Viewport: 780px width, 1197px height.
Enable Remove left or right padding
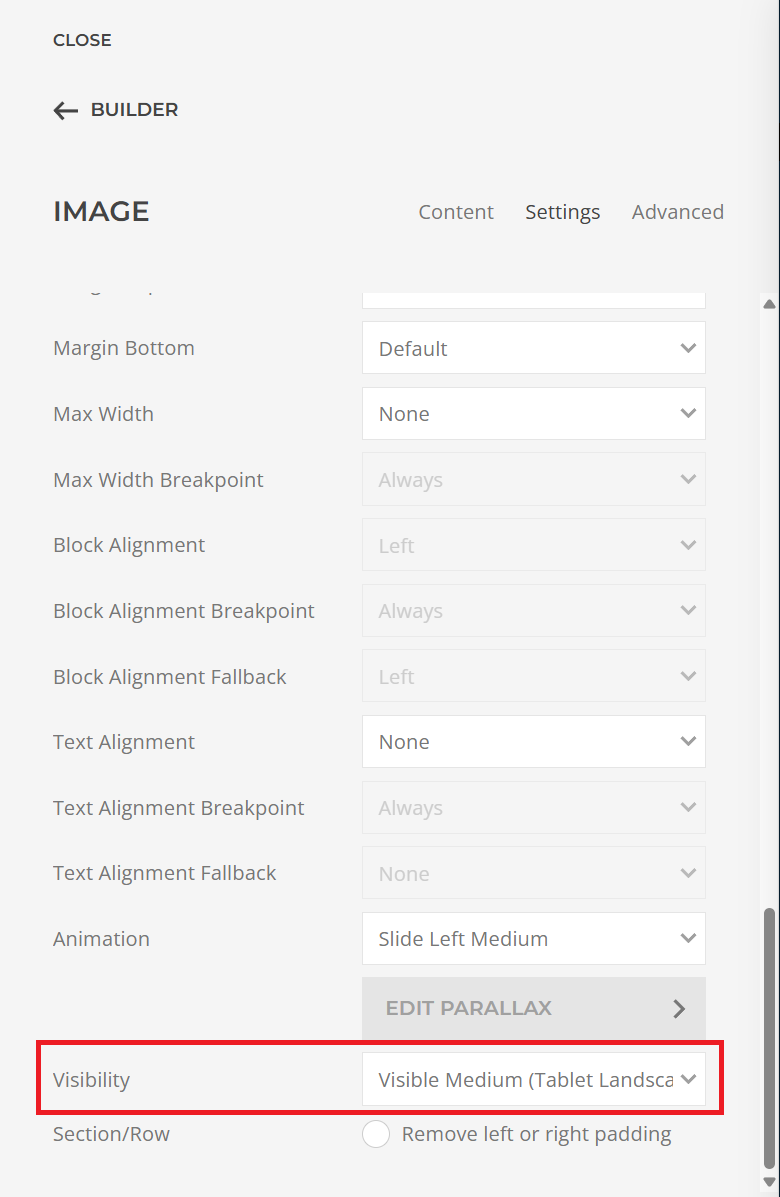[376, 1134]
